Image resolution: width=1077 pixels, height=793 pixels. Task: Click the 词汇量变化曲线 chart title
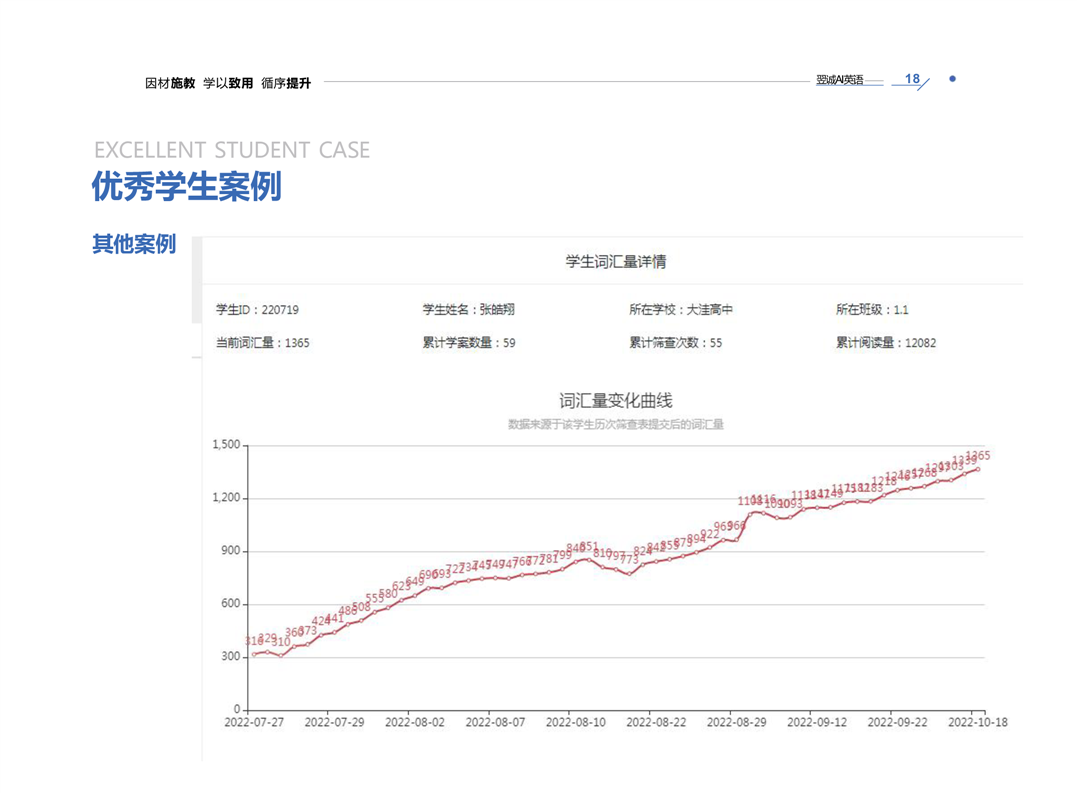click(x=615, y=401)
